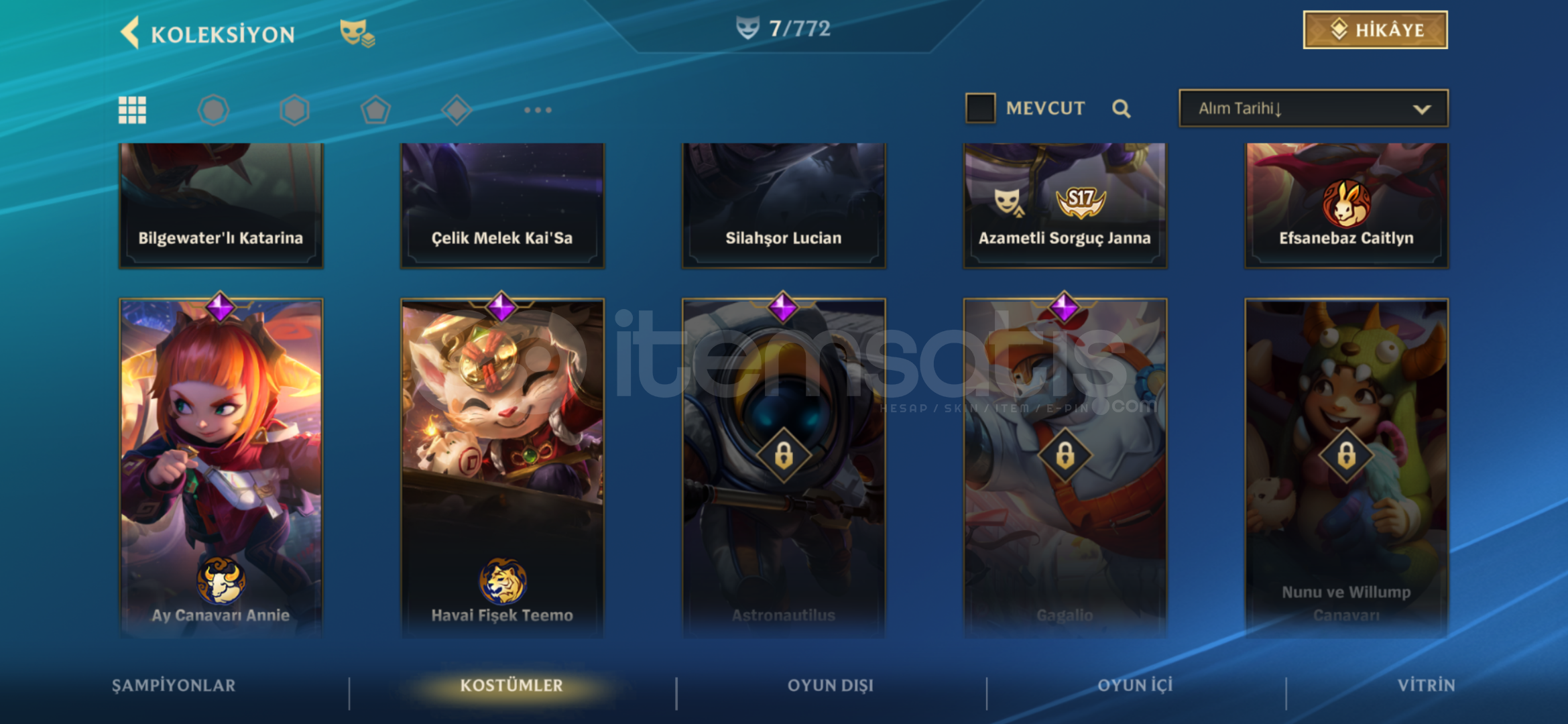Select the grid all-skins filter icon
1568x724 pixels.
pos(132,110)
